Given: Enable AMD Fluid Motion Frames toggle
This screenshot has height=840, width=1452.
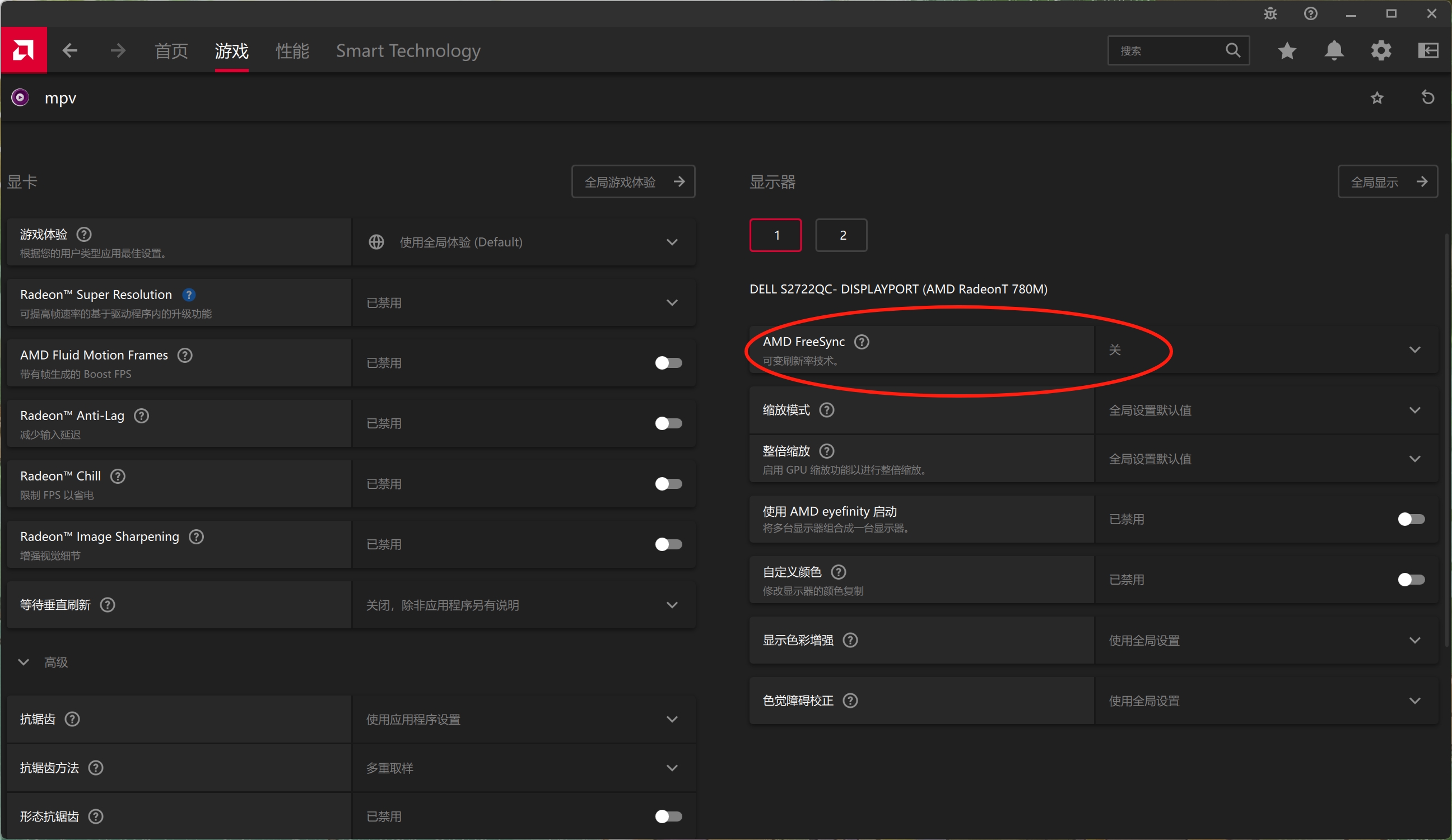Looking at the screenshot, I should [x=668, y=363].
